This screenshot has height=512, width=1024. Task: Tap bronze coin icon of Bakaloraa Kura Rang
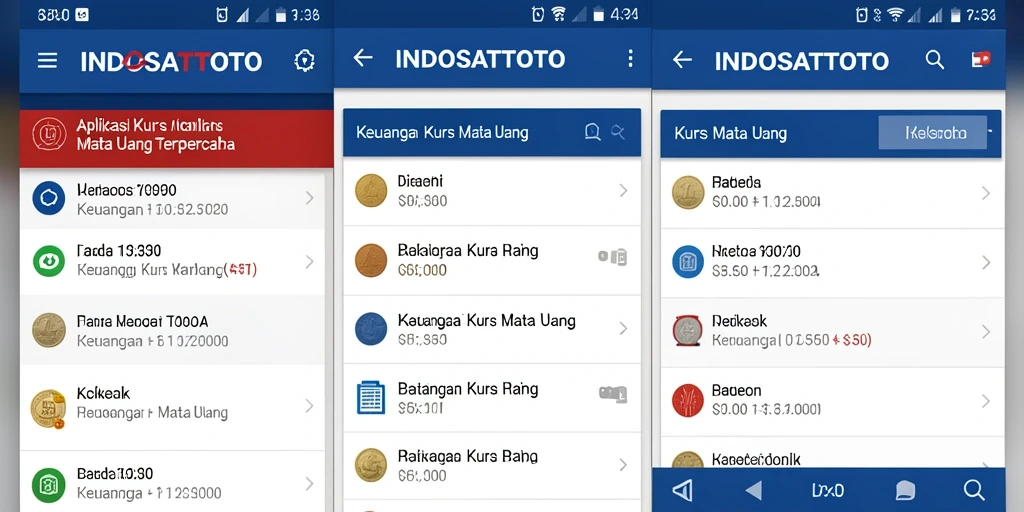pyautogui.click(x=371, y=260)
